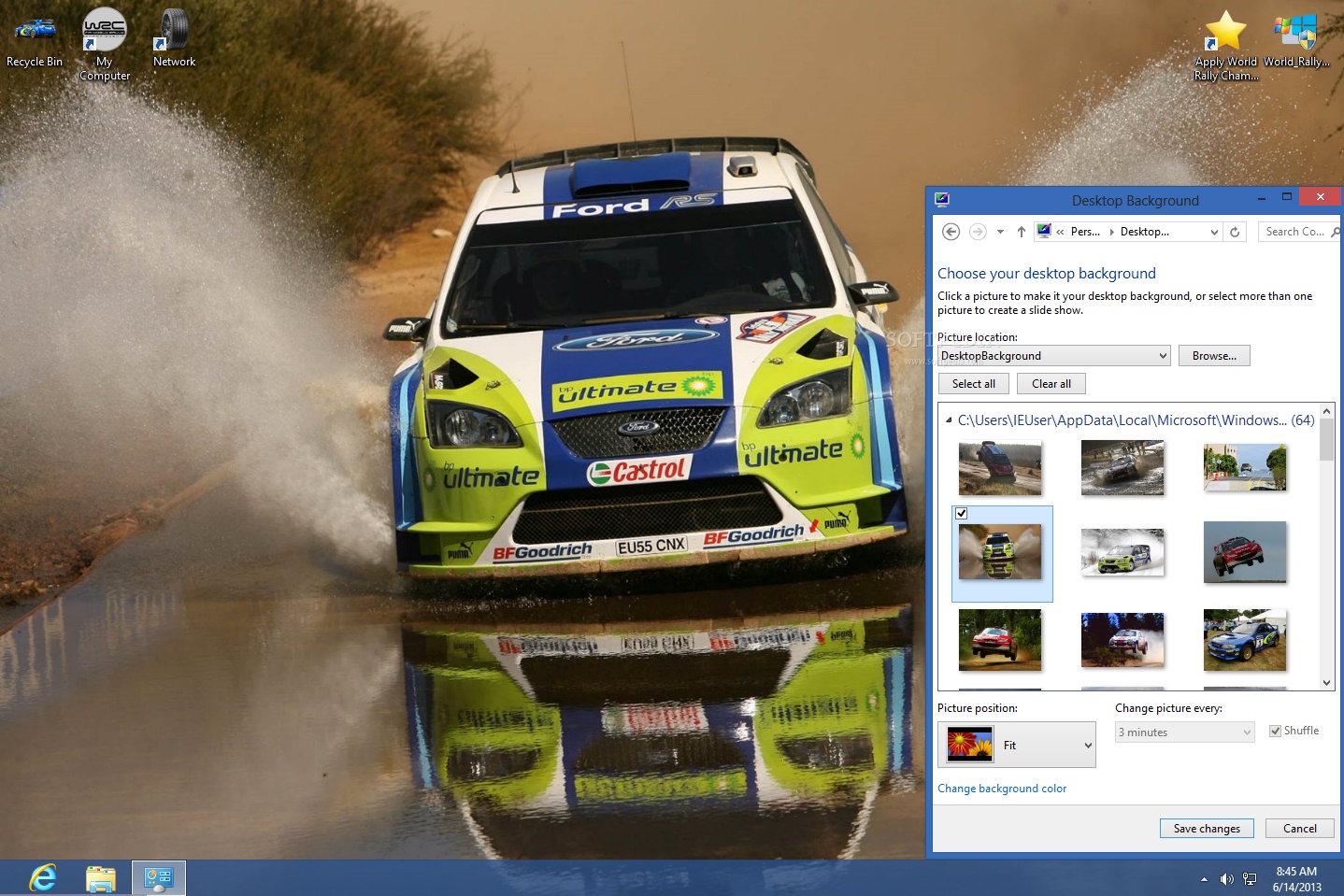Select the red jumping car on blue sky thumbnail
Screen dimensions: 1344x896
(x=1245, y=551)
